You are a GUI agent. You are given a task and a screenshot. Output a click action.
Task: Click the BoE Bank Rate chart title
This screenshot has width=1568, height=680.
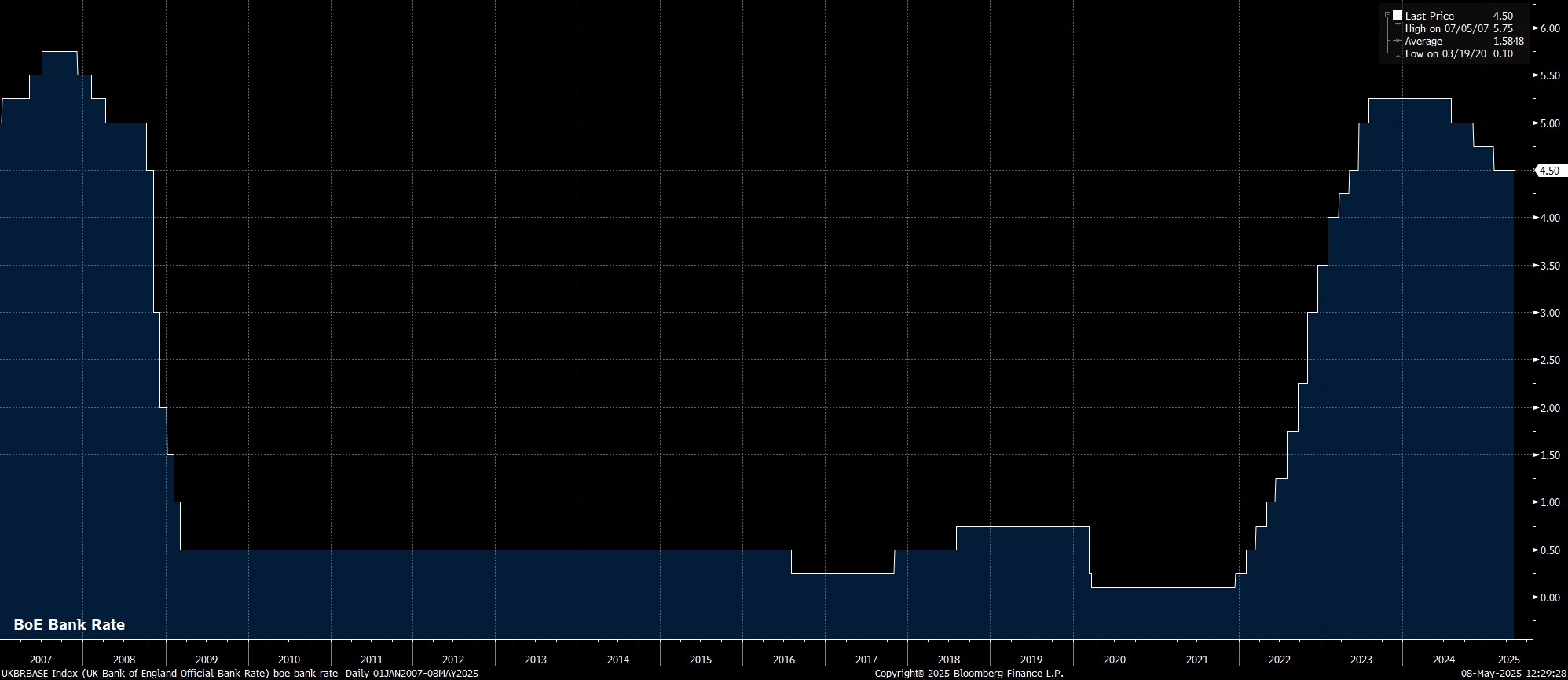coord(69,625)
